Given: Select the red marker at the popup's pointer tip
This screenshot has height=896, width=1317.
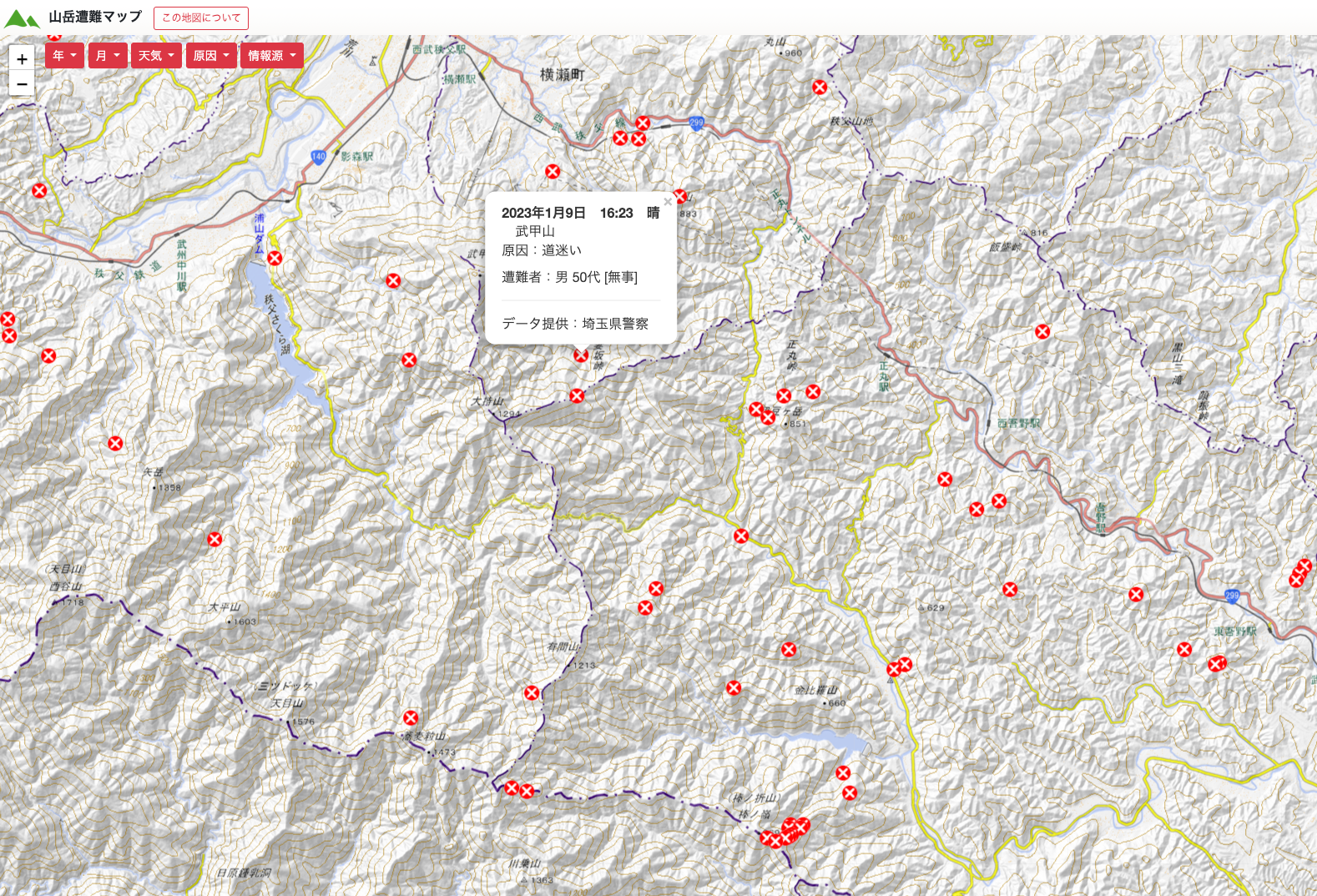Looking at the screenshot, I should (x=581, y=355).
